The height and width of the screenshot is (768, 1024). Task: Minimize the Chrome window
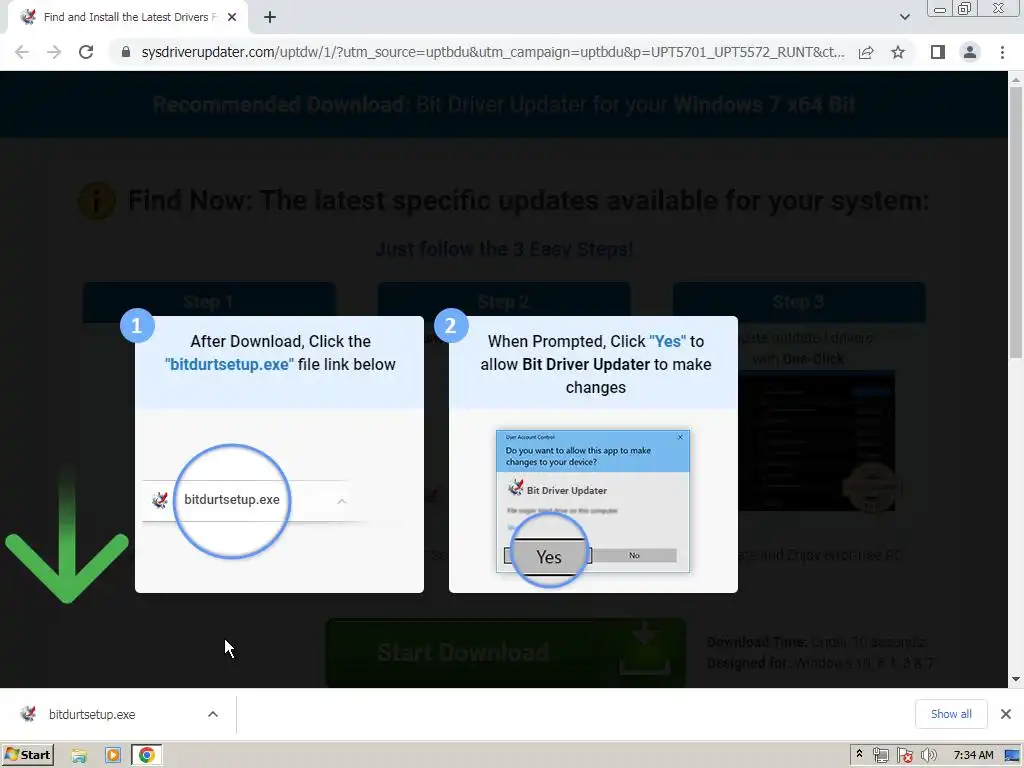pyautogui.click(x=940, y=9)
